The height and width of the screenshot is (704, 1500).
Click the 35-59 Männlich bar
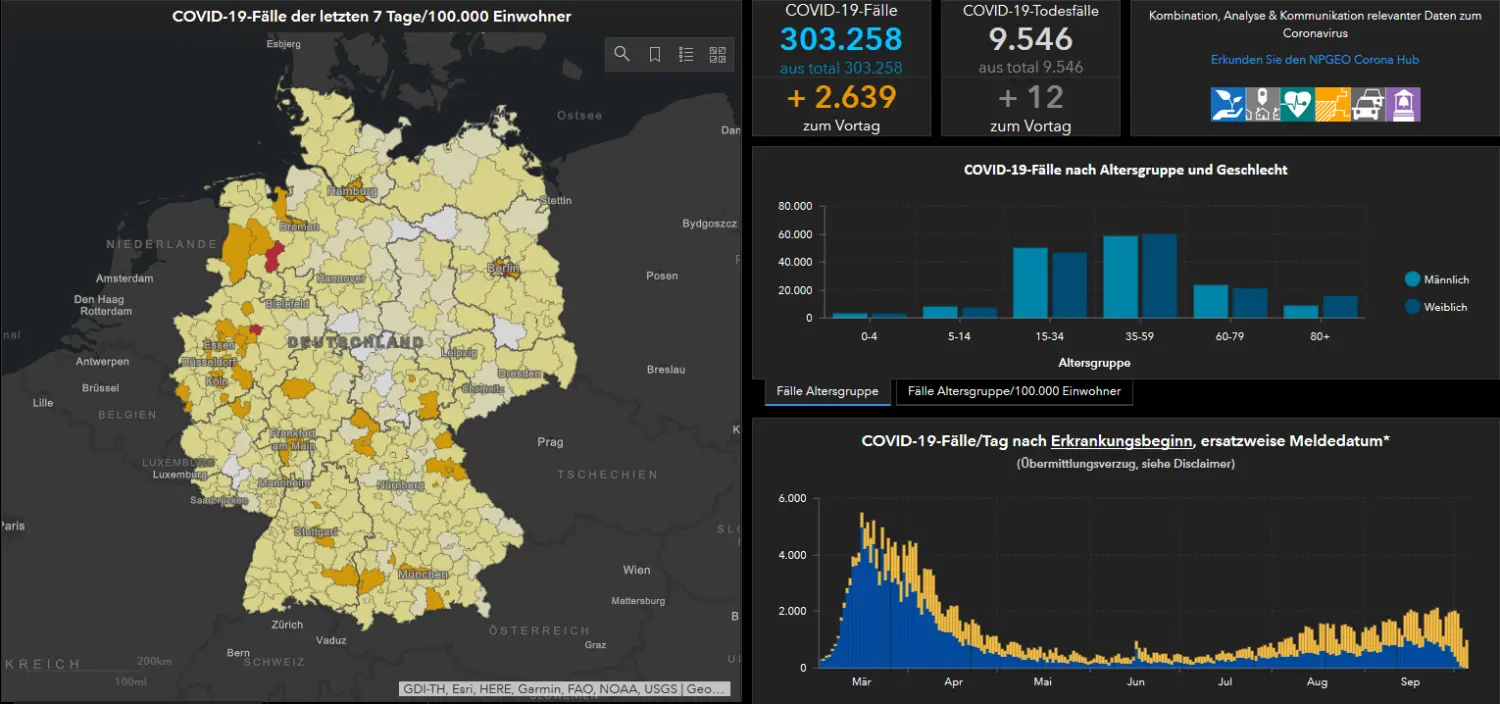1120,277
